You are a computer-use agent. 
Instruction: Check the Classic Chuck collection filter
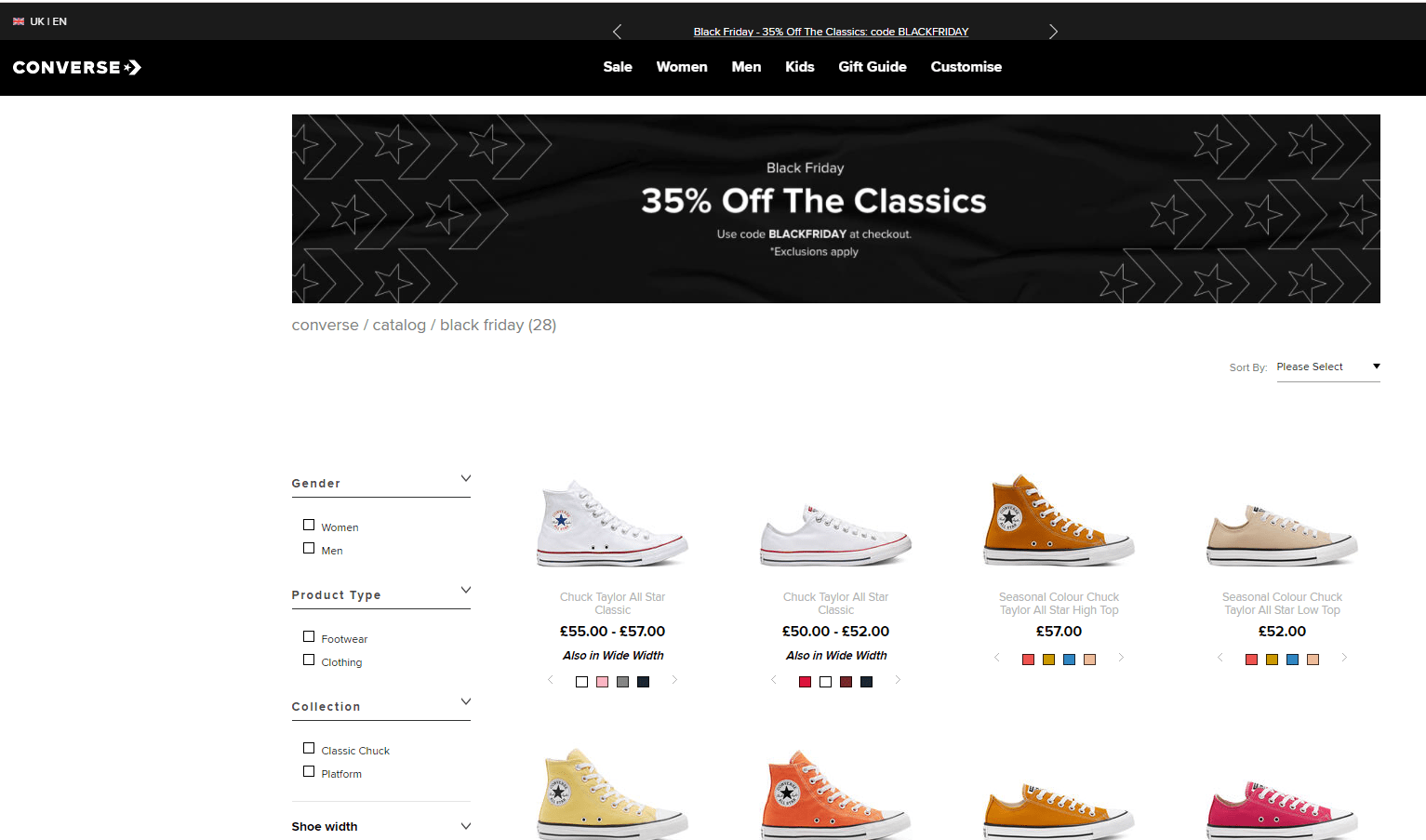pyautogui.click(x=309, y=748)
